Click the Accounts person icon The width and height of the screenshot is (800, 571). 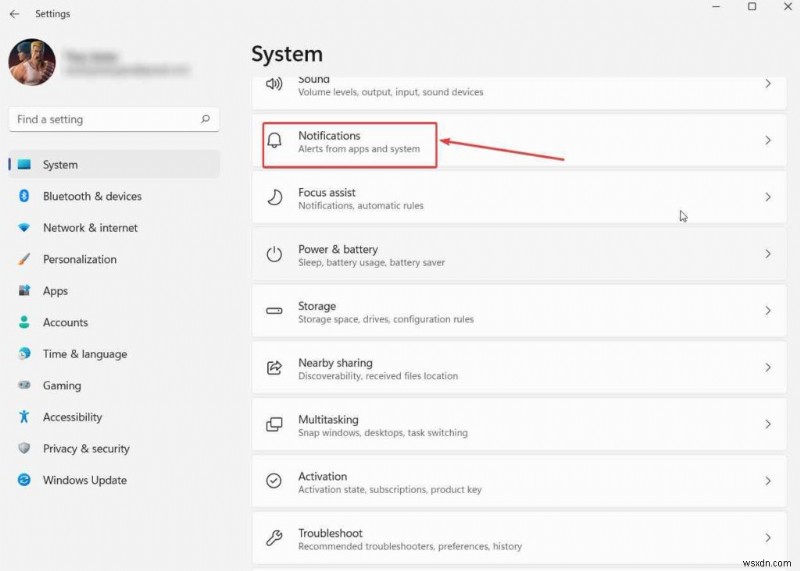(24, 322)
